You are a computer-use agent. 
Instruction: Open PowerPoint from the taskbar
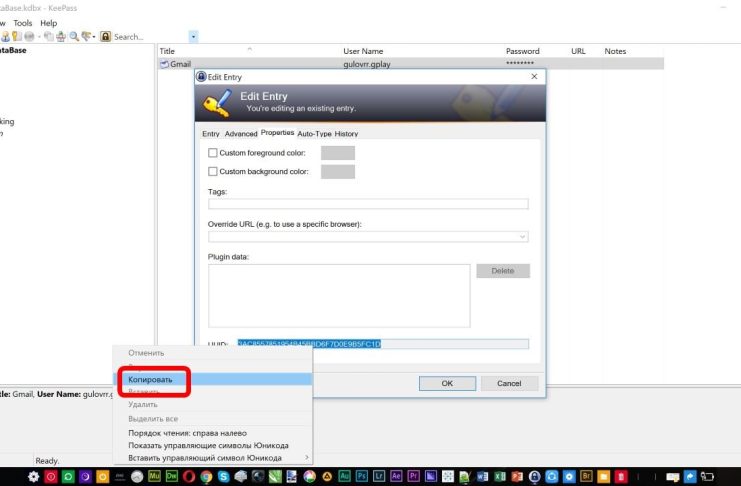click(x=517, y=476)
